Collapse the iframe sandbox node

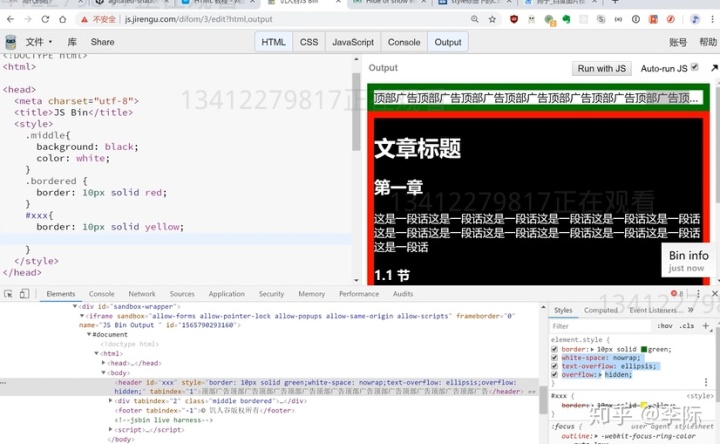click(x=82, y=316)
